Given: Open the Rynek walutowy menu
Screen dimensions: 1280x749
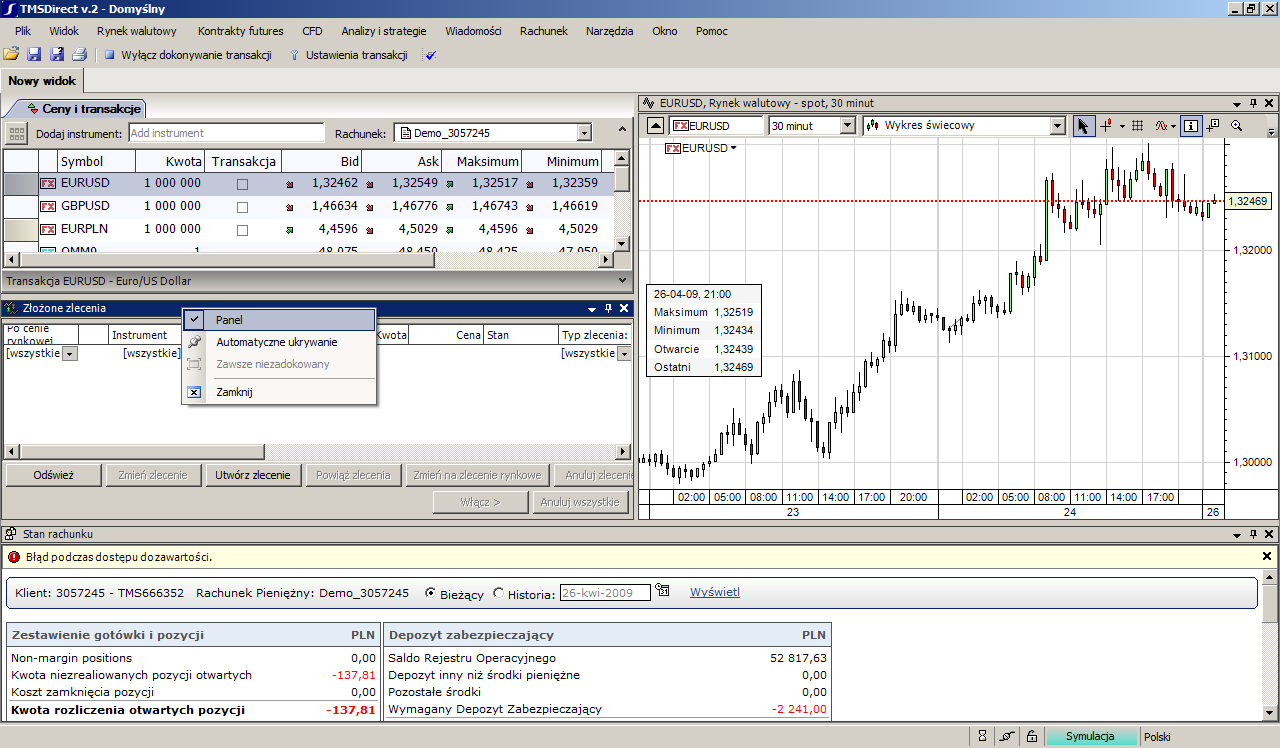Looking at the screenshot, I should tap(137, 31).
